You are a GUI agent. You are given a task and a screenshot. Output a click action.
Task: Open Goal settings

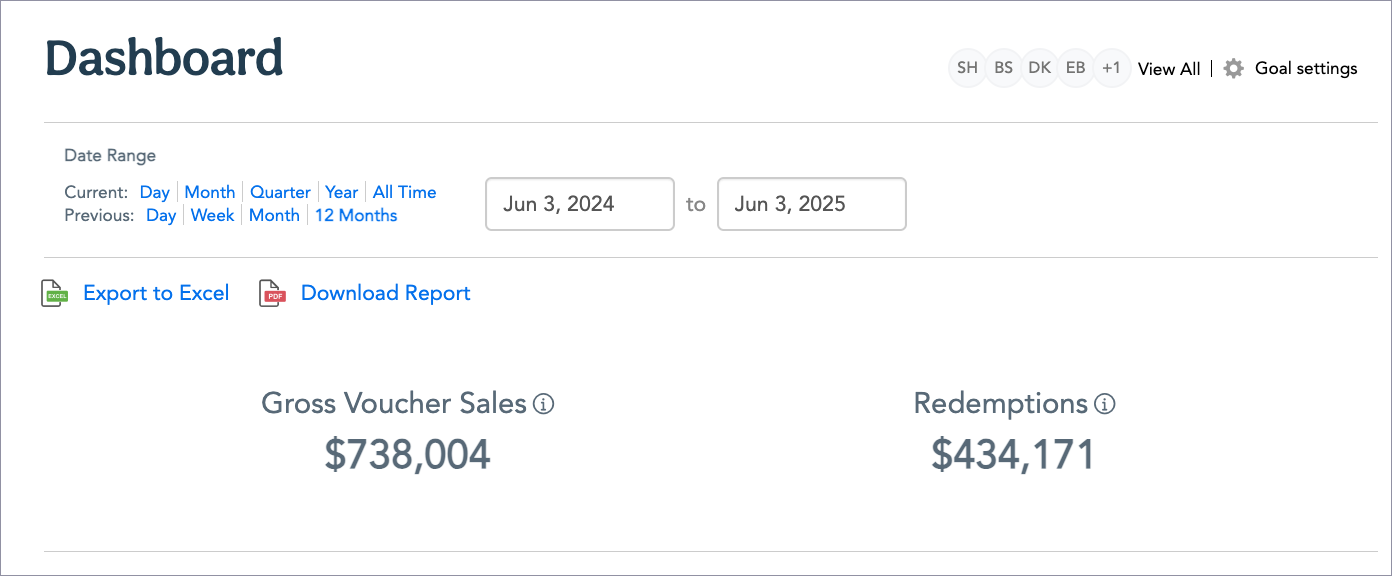click(1306, 69)
